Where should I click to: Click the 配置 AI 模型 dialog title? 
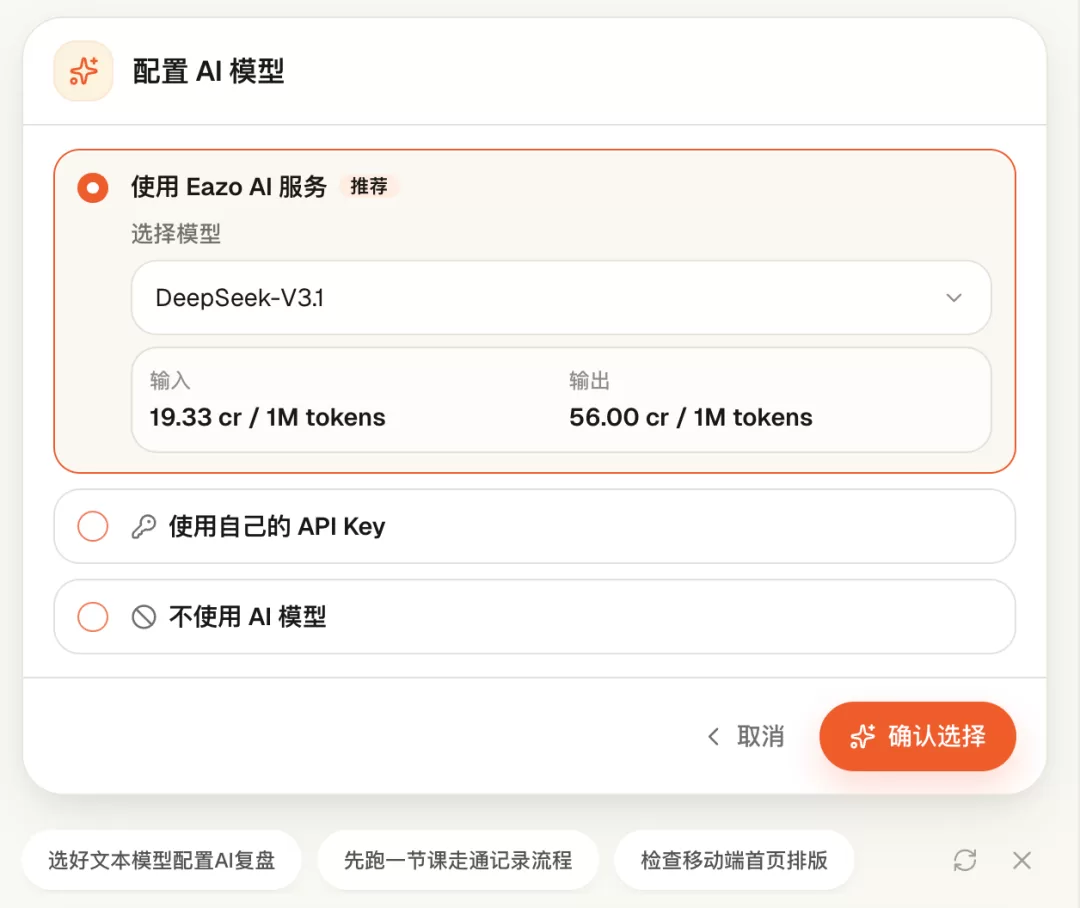(x=208, y=71)
